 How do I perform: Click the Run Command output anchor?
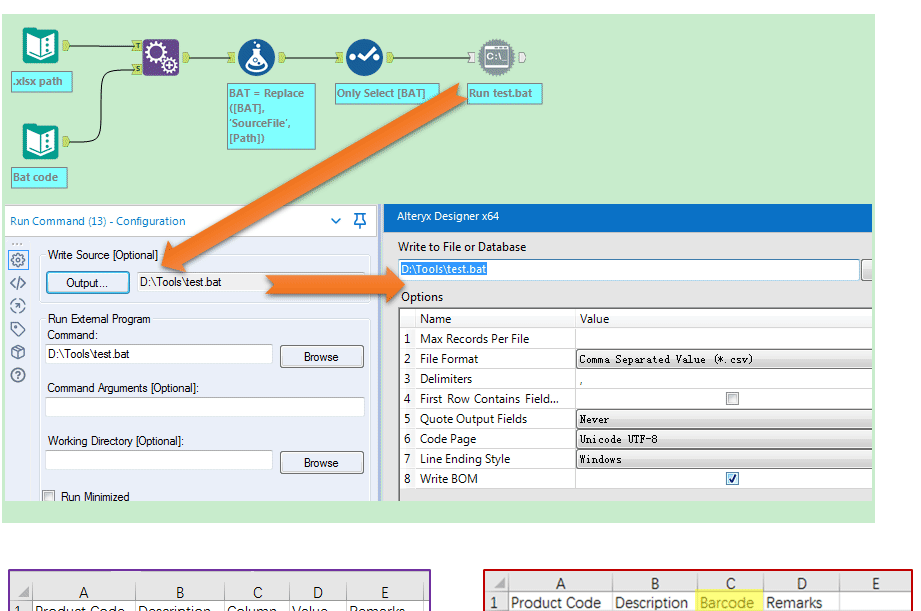click(x=522, y=58)
